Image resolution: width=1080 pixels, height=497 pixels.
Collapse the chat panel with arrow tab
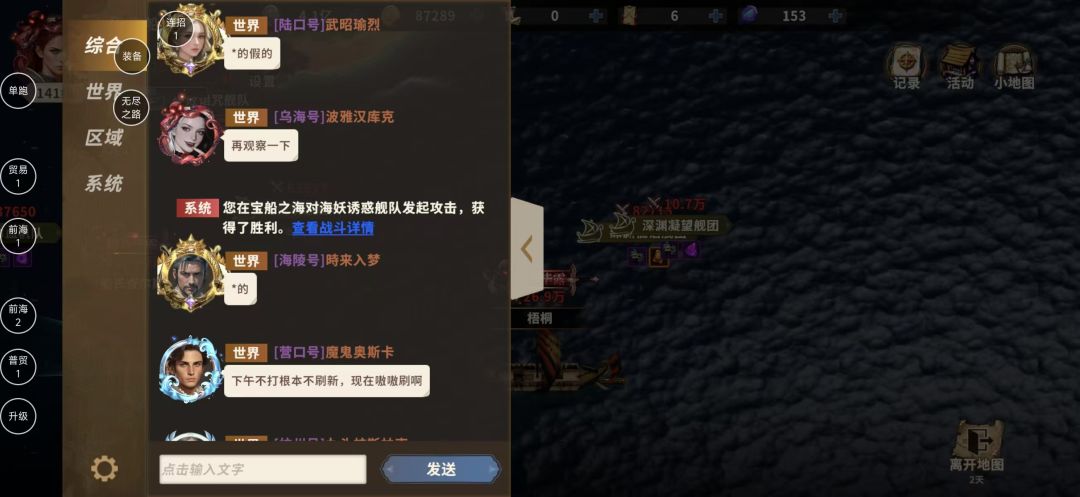pos(527,248)
